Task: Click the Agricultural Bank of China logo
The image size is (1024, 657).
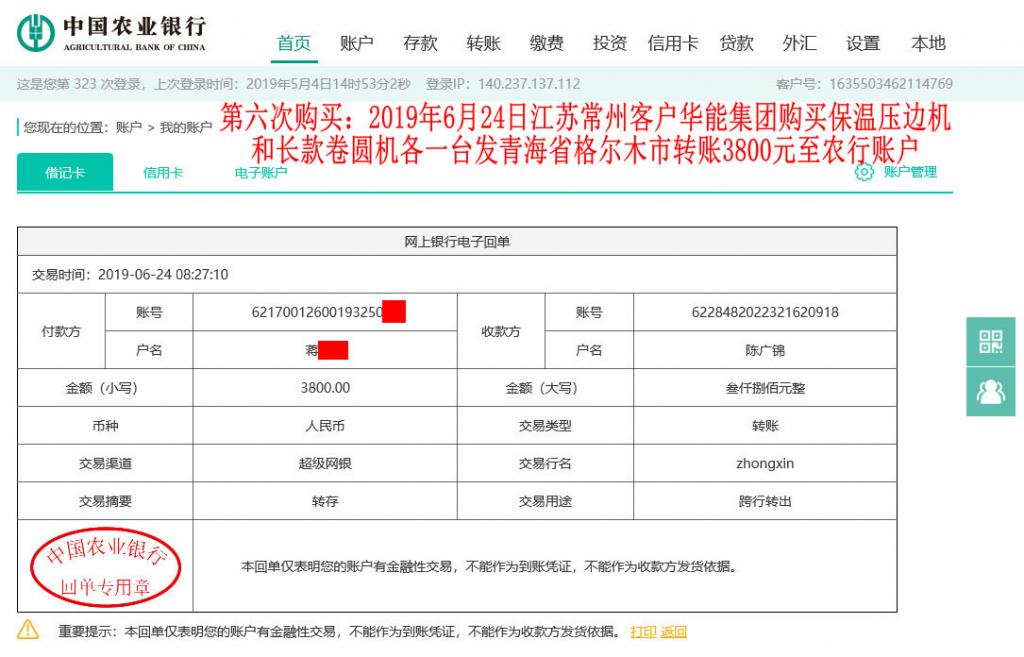Action: (x=36, y=33)
